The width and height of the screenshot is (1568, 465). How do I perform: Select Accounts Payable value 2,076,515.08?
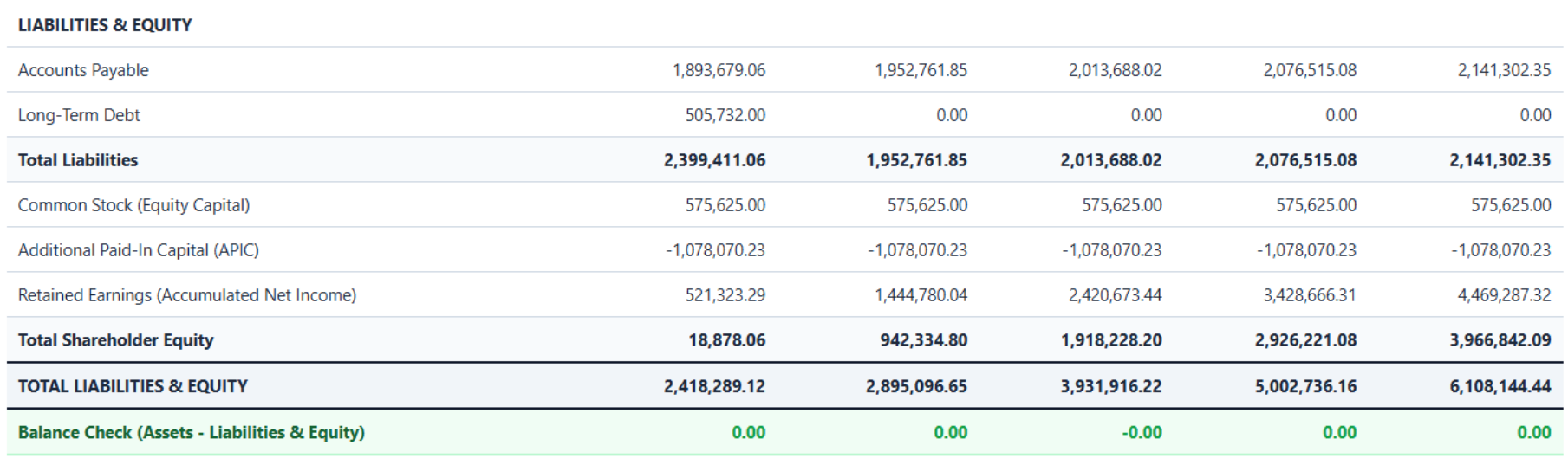[1310, 70]
